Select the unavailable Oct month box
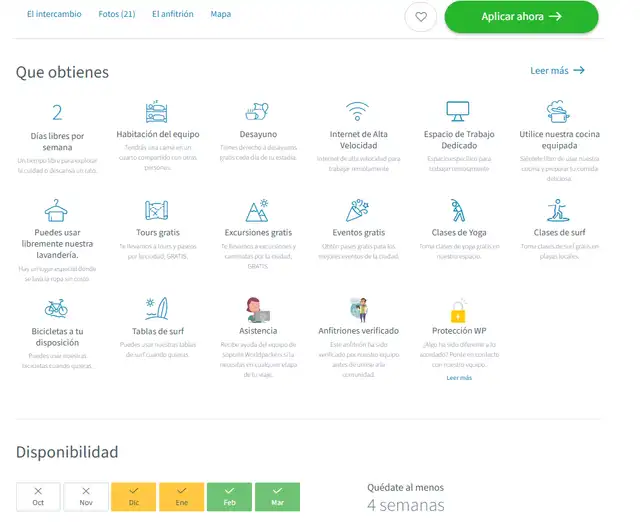This screenshot has height=522, width=640. 38,497
